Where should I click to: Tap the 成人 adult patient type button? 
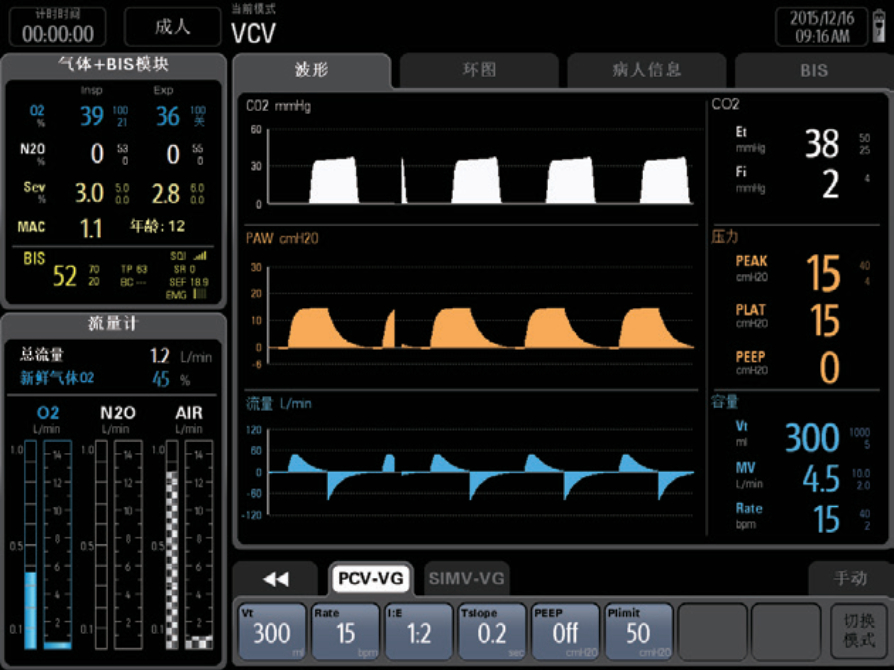(x=172, y=27)
